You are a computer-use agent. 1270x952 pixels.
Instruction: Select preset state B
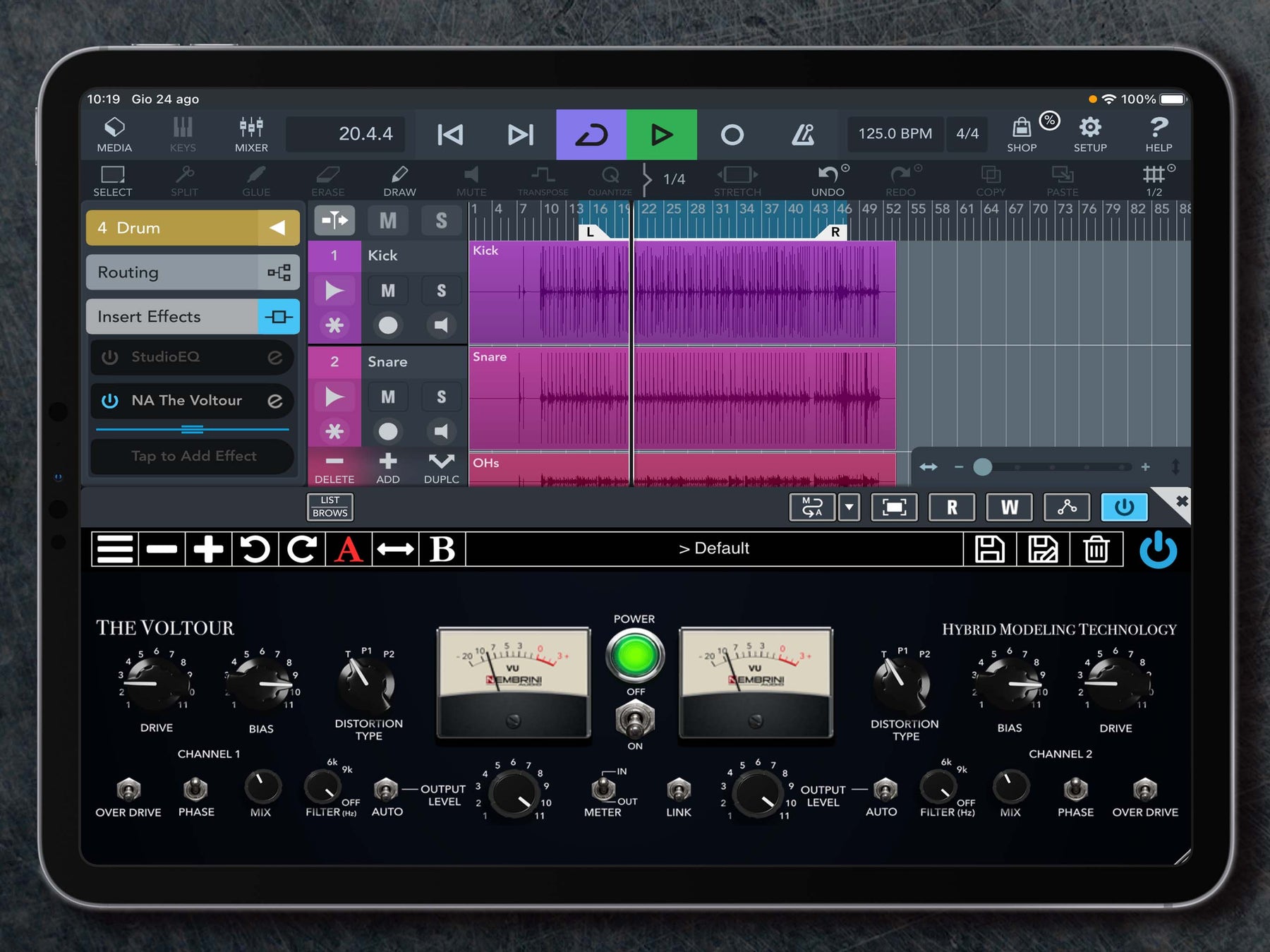click(x=442, y=549)
